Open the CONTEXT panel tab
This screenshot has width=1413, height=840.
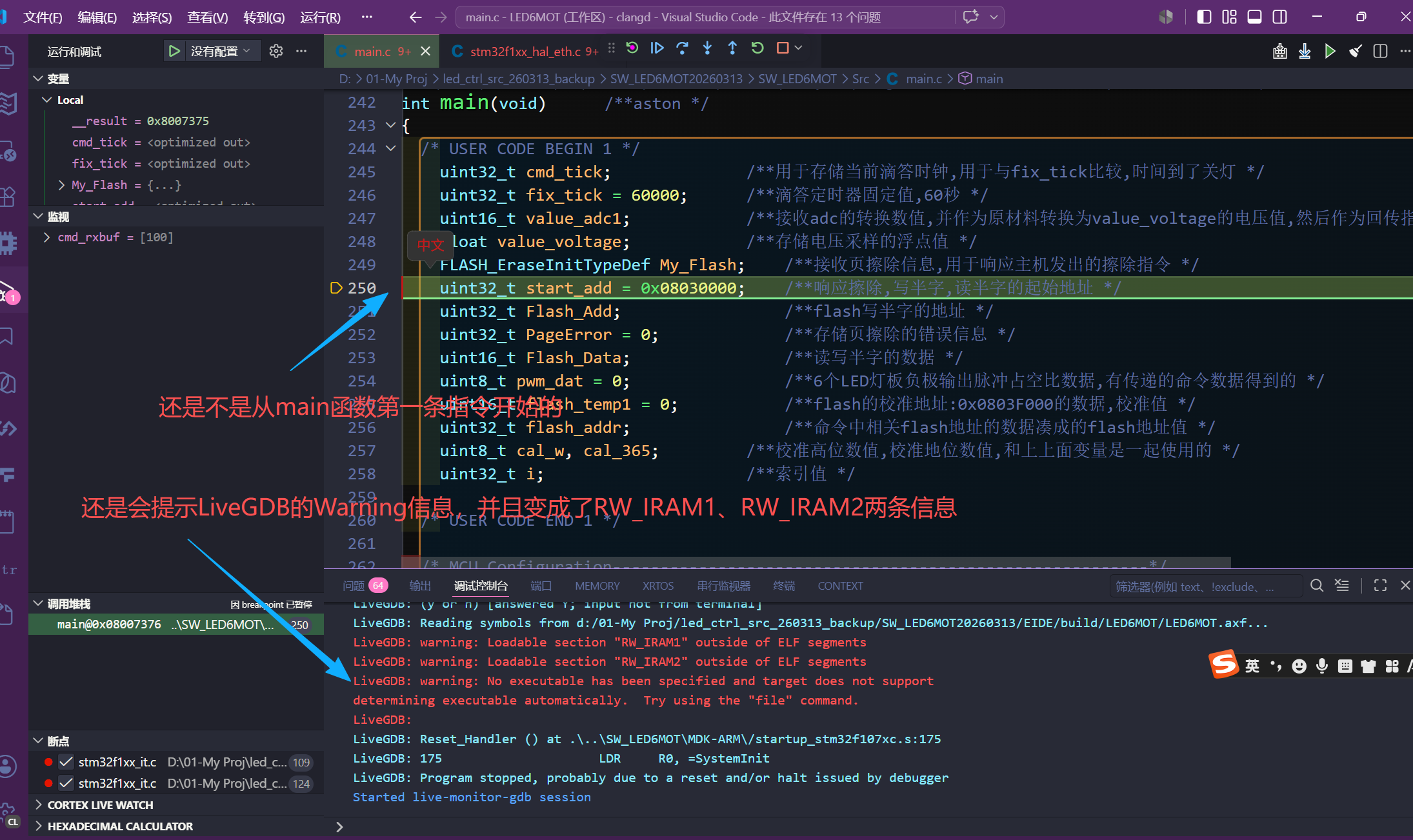coord(840,586)
